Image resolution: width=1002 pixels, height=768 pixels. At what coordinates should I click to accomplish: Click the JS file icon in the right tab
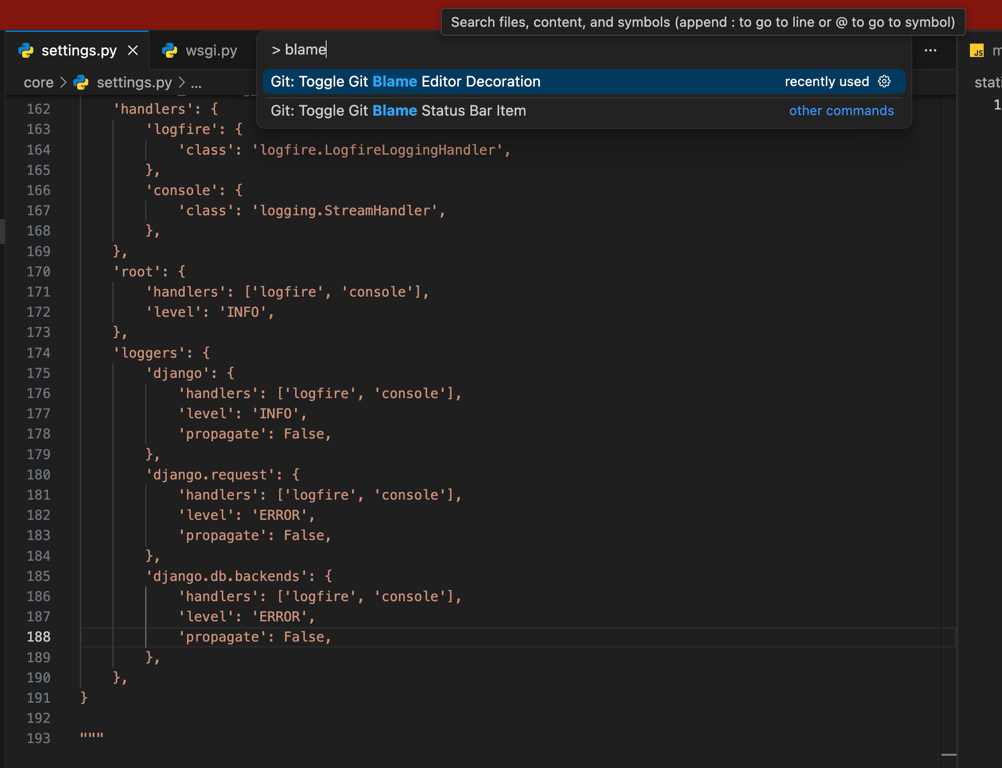point(977,50)
